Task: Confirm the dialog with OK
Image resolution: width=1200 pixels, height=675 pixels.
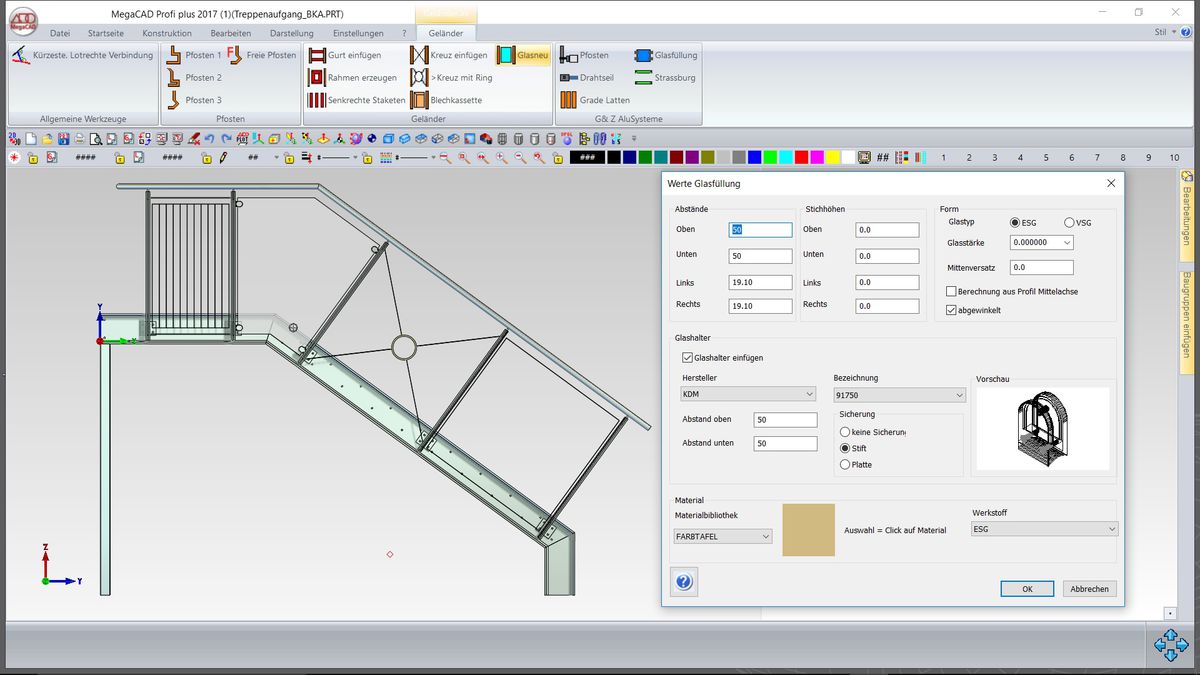Action: tap(1027, 589)
